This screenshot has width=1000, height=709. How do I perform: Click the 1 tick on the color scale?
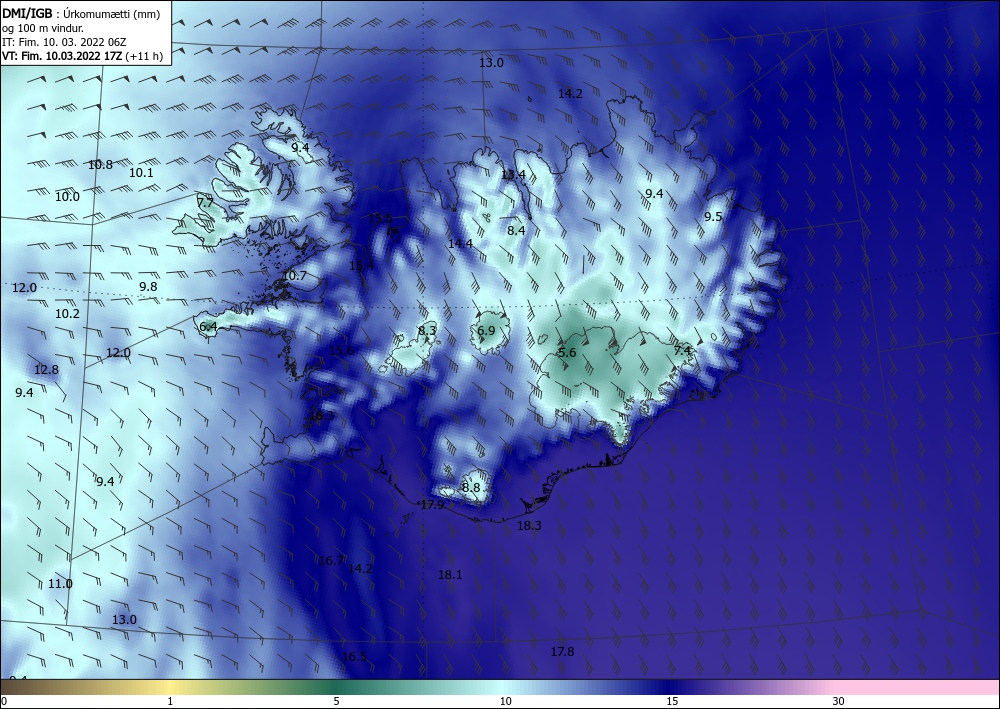pos(170,701)
